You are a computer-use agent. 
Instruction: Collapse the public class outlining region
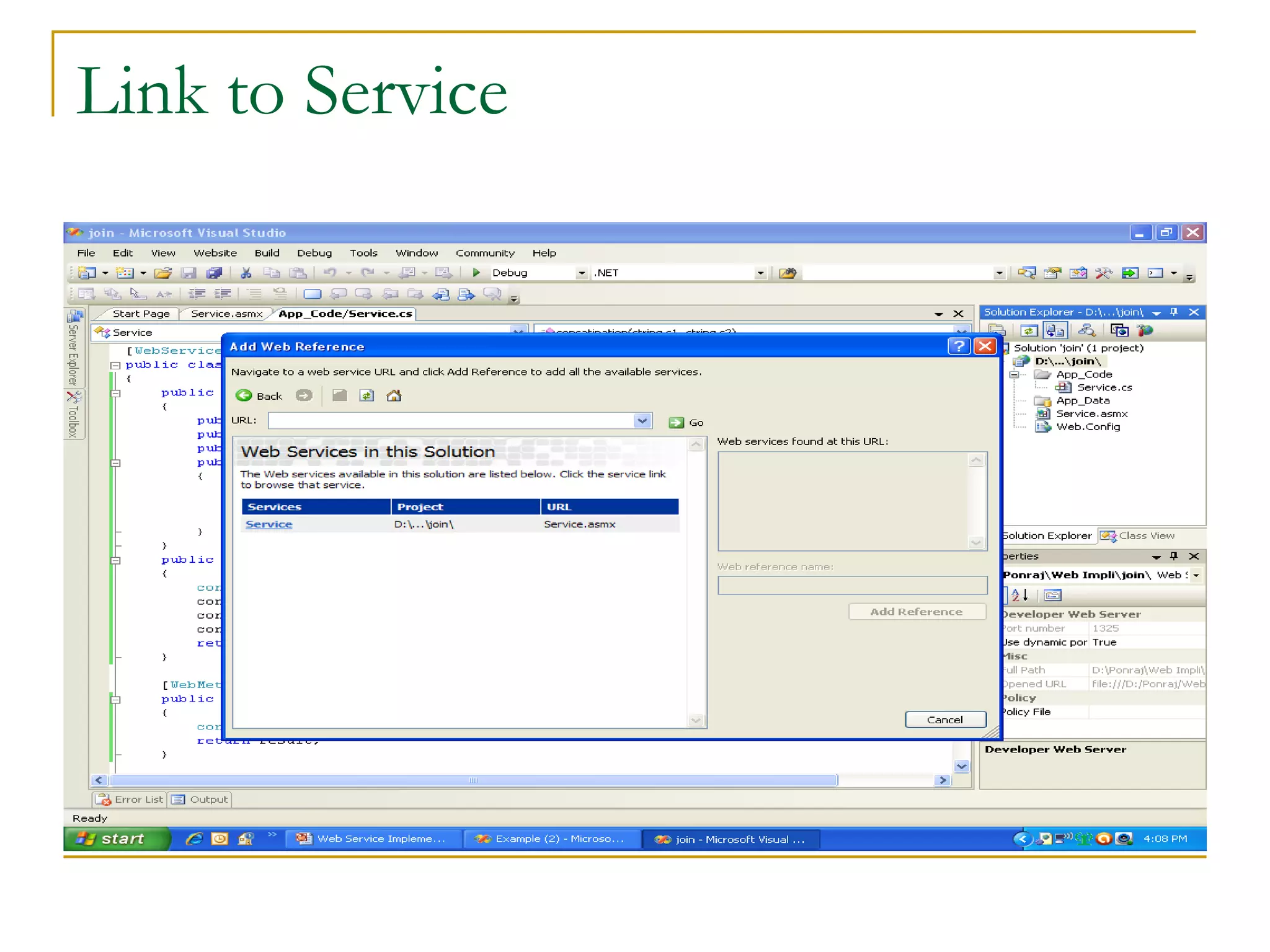[x=115, y=366]
